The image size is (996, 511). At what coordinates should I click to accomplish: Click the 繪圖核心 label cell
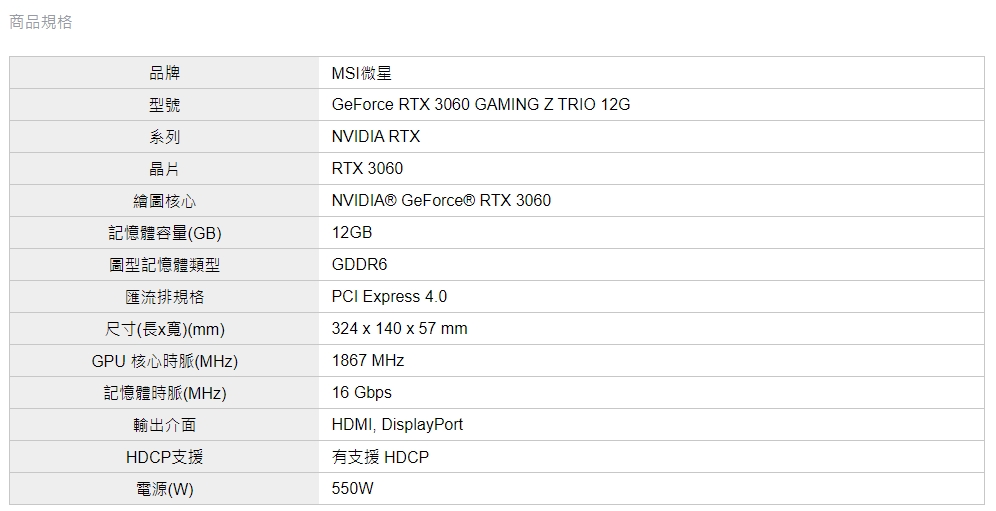pos(165,201)
